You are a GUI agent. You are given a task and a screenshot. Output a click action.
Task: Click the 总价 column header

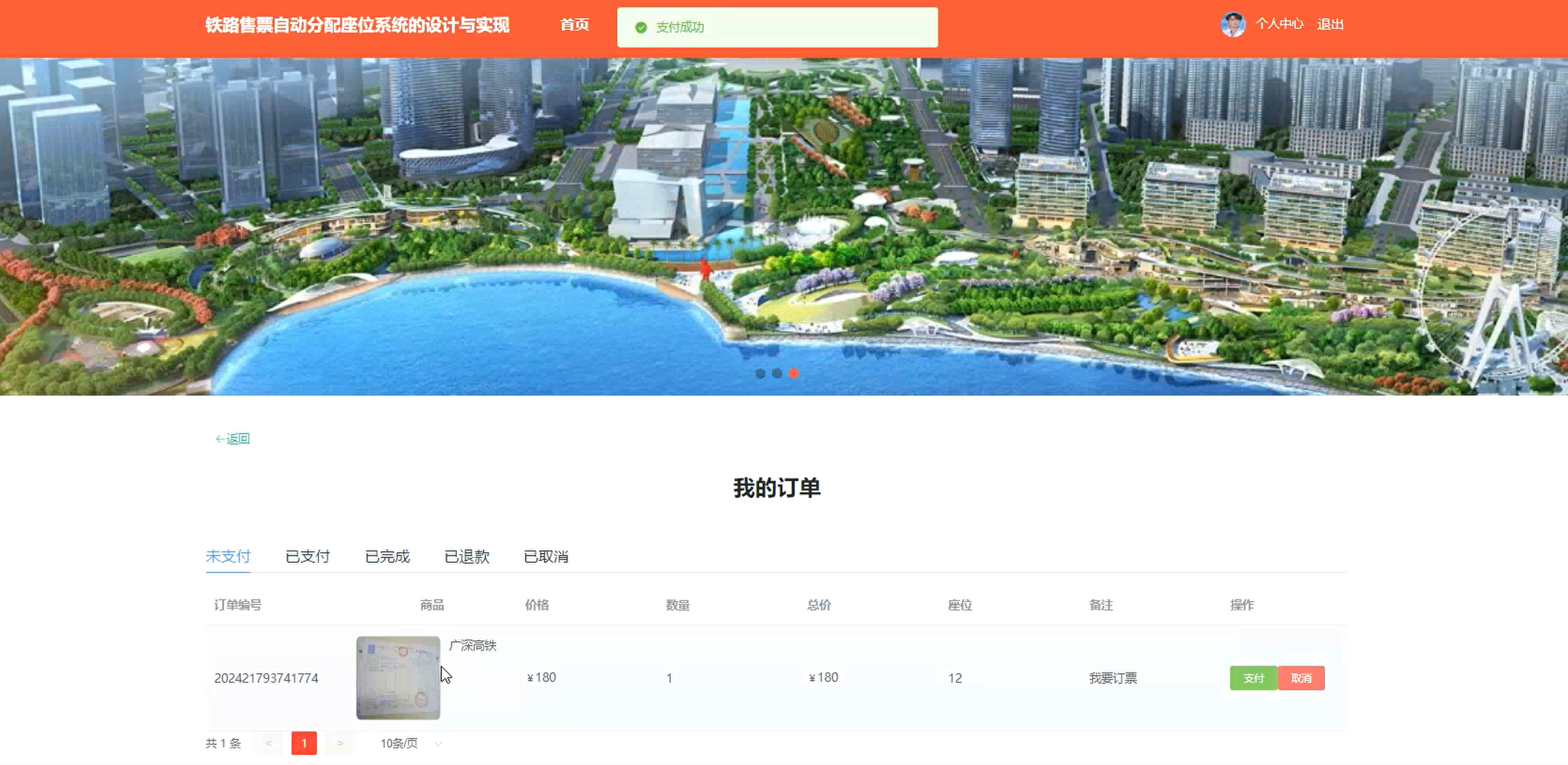point(819,605)
